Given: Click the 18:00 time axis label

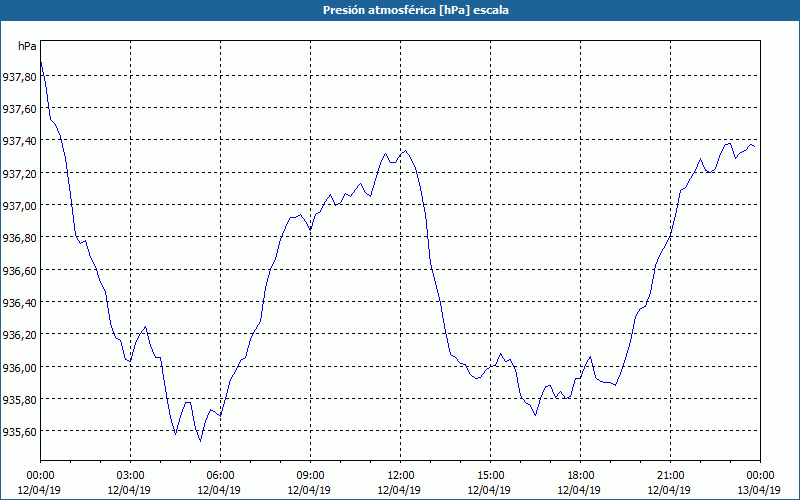Looking at the screenshot, I should 580,476.
